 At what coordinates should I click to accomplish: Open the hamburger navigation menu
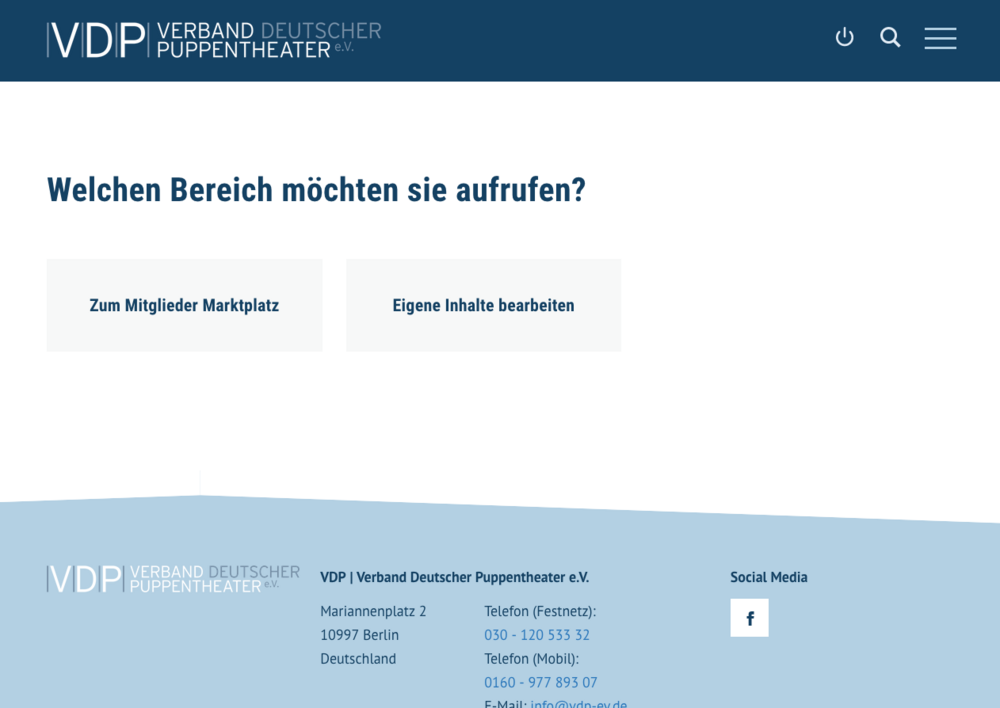click(940, 38)
